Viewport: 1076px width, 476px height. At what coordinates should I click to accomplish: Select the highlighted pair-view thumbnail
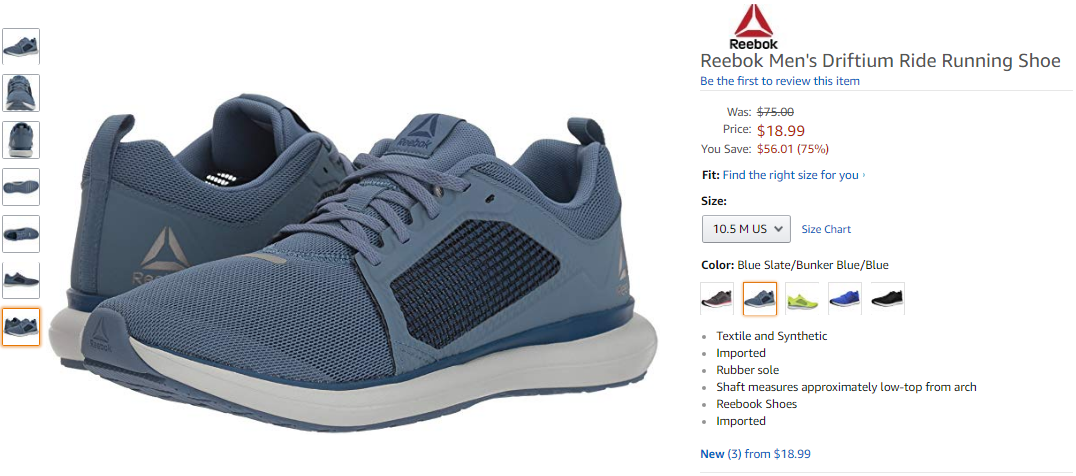[x=21, y=327]
